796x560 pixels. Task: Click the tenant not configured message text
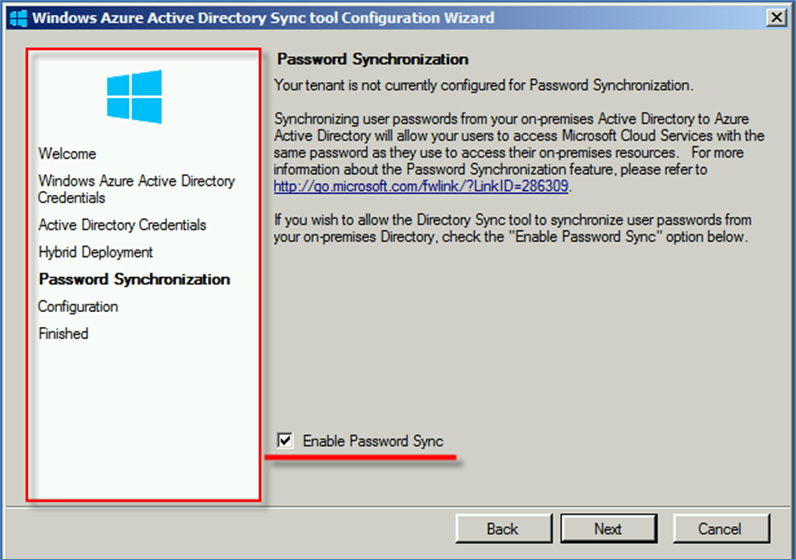click(x=483, y=85)
